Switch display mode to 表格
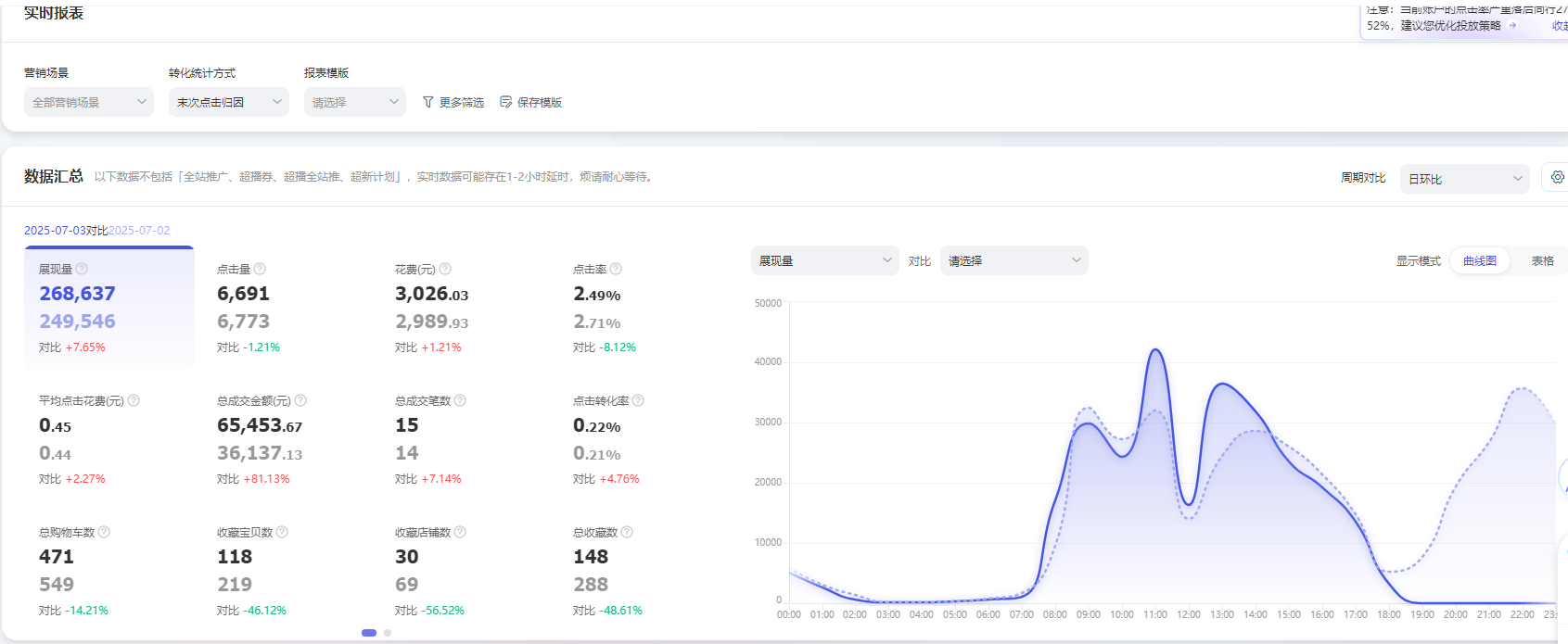The height and width of the screenshot is (644, 1568). pos(1542,261)
